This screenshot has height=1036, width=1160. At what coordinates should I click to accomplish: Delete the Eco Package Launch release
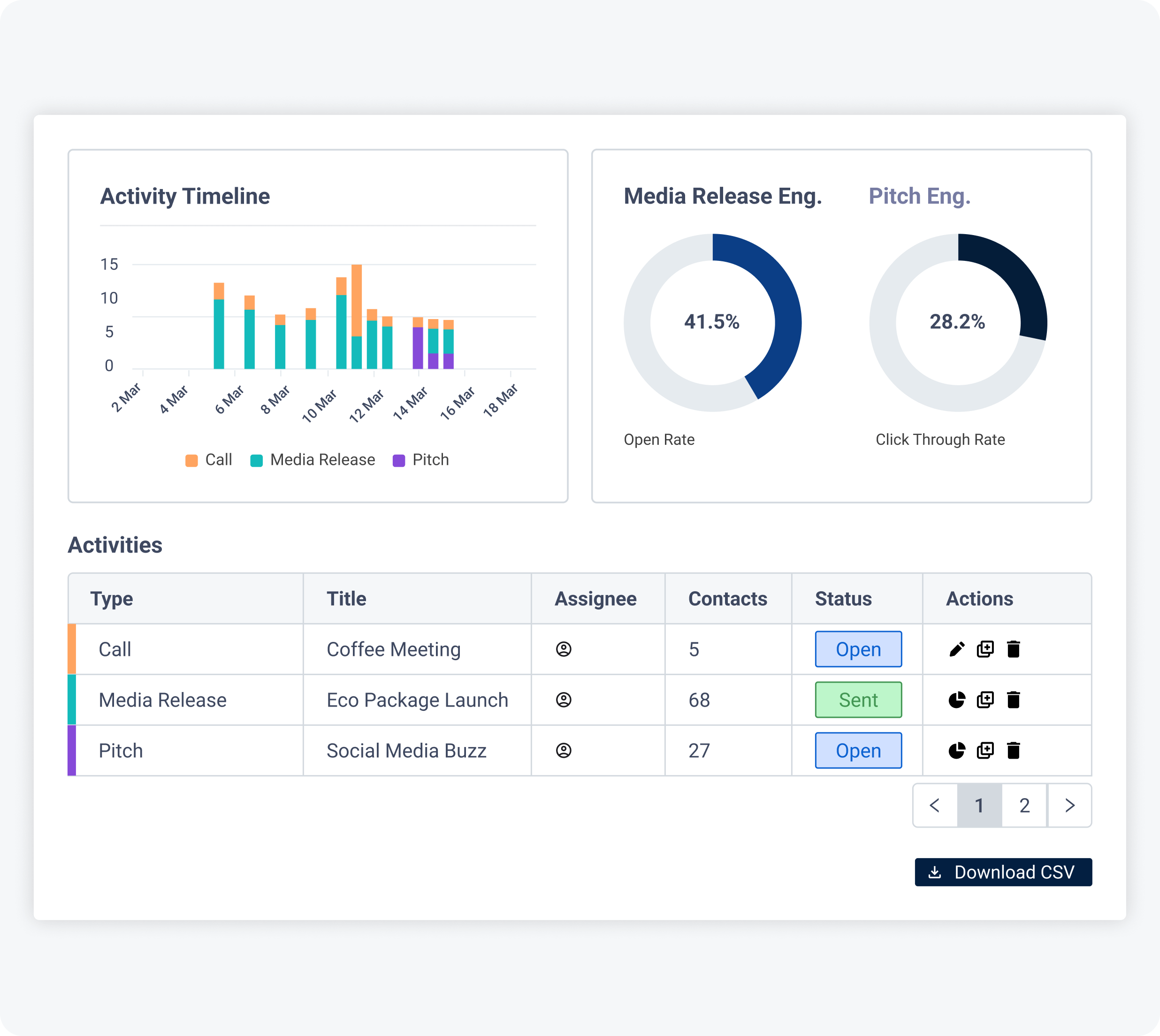click(1013, 700)
